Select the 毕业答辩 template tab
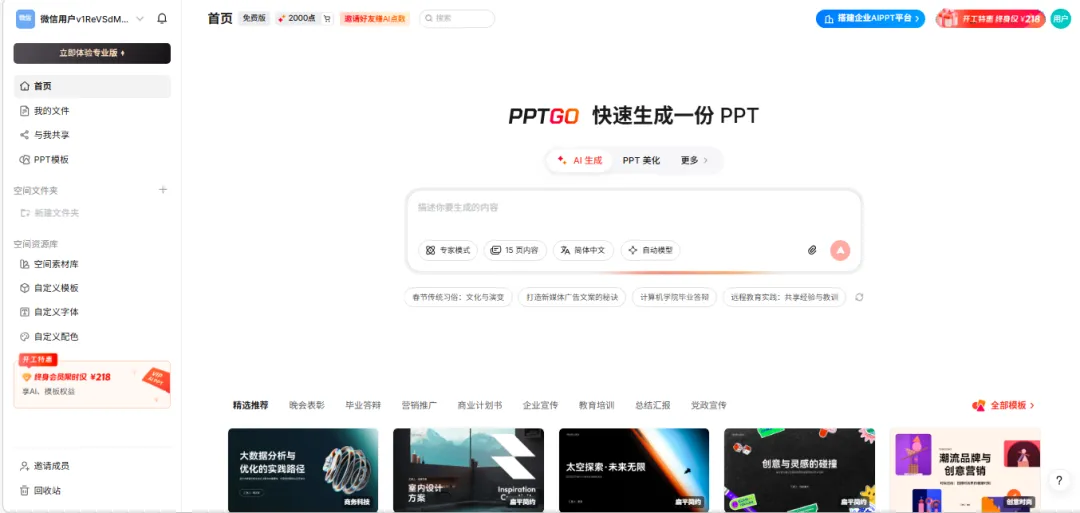 point(363,405)
